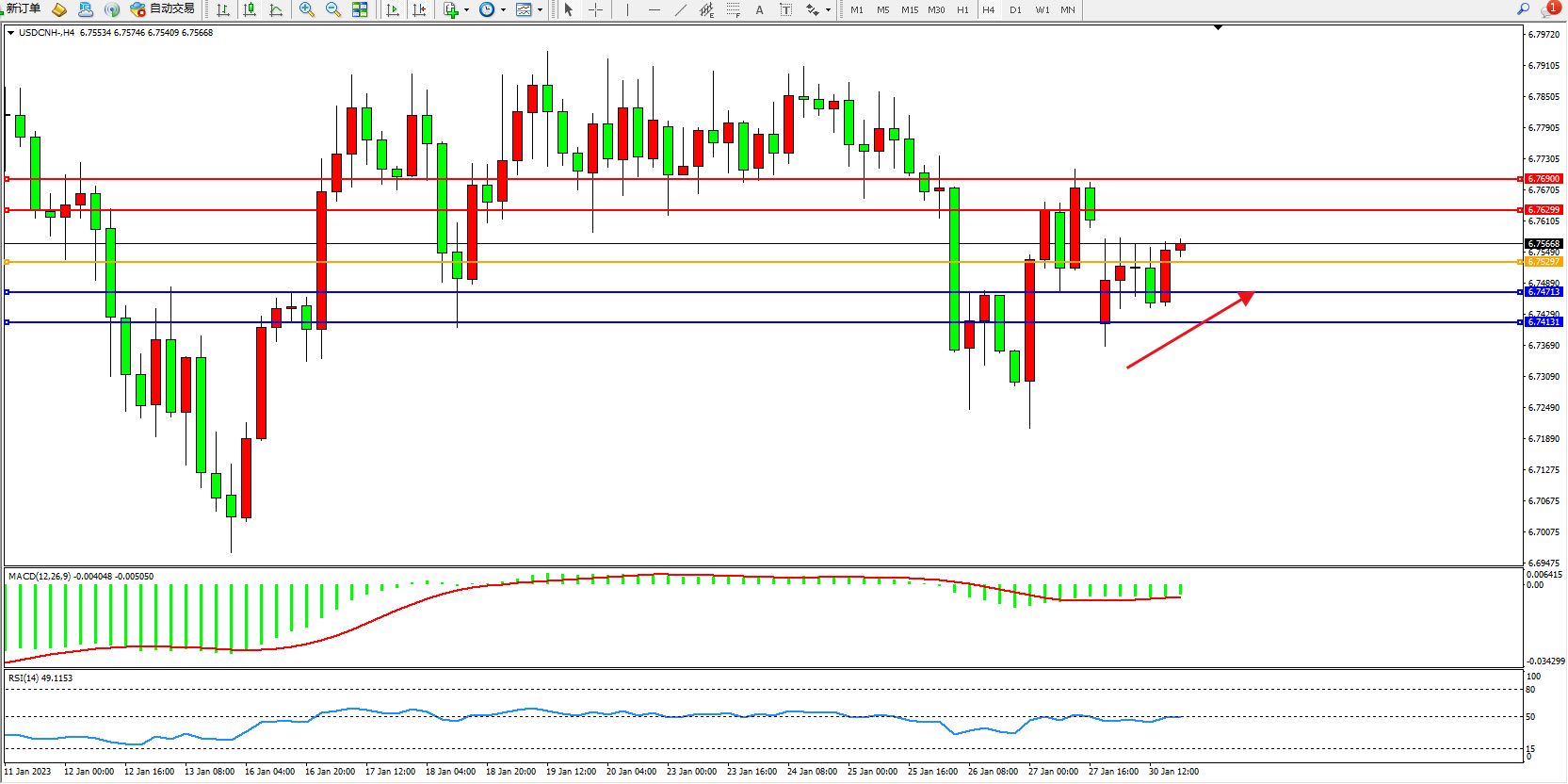Tile chart windows with grid icon
The width and height of the screenshot is (1568, 784).
click(360, 9)
